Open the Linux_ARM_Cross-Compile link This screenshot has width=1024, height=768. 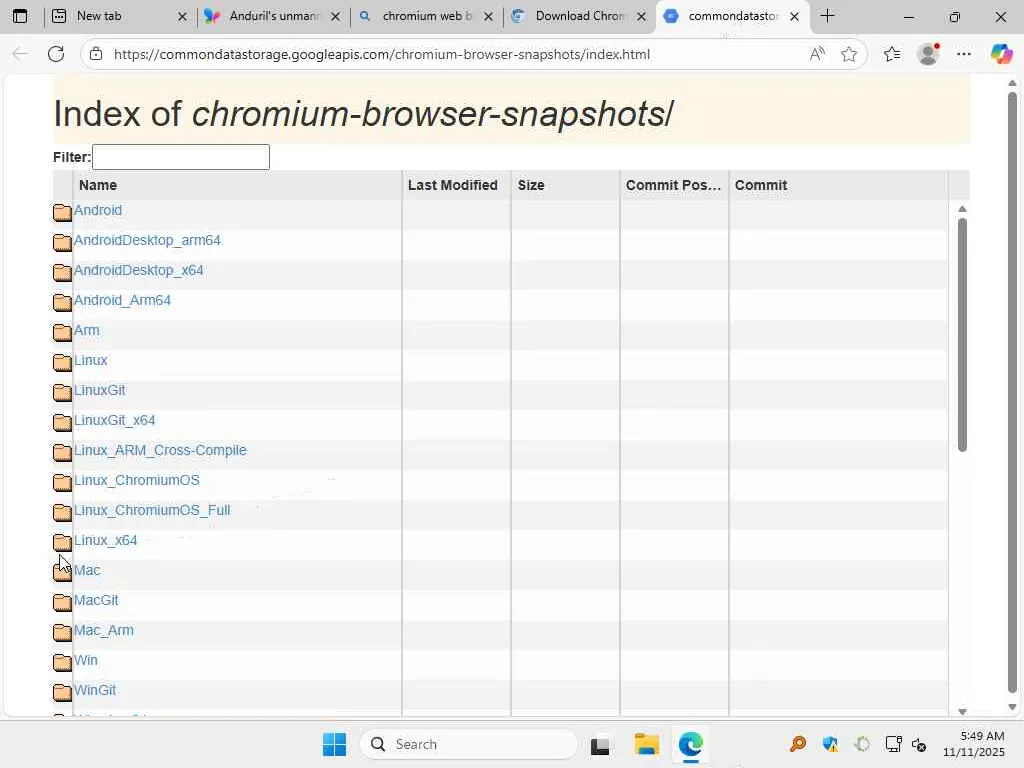(x=160, y=451)
